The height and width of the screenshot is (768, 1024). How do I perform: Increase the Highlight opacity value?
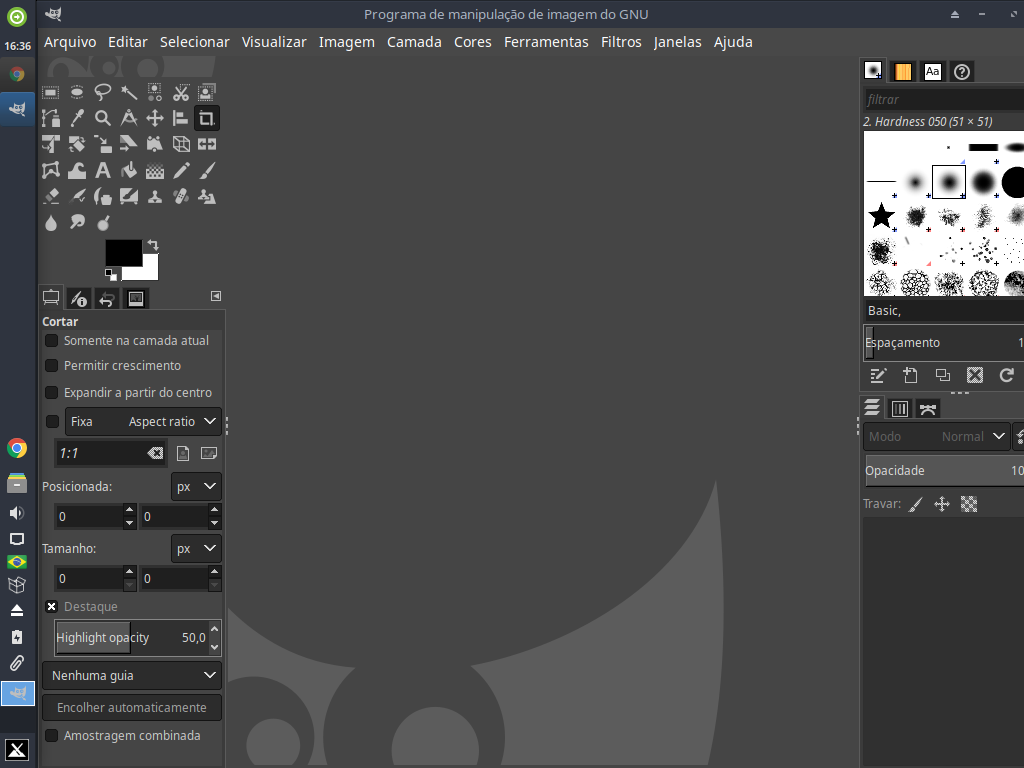[x=214, y=630]
